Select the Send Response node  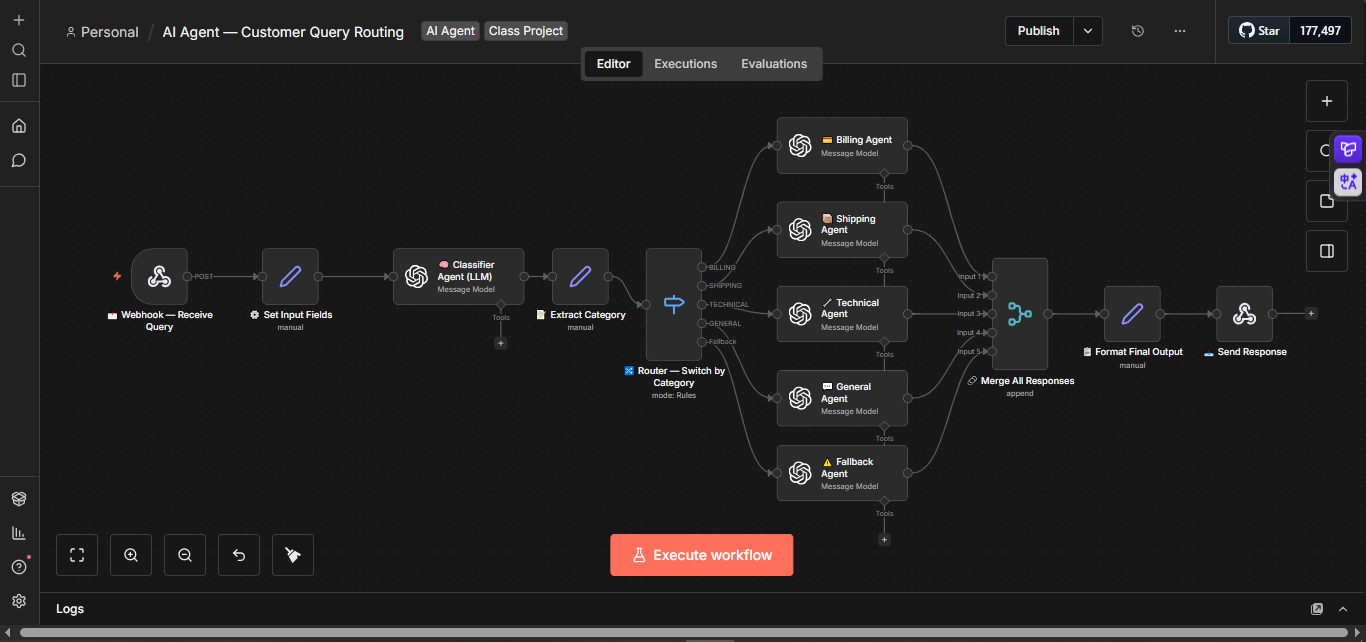(x=1244, y=314)
